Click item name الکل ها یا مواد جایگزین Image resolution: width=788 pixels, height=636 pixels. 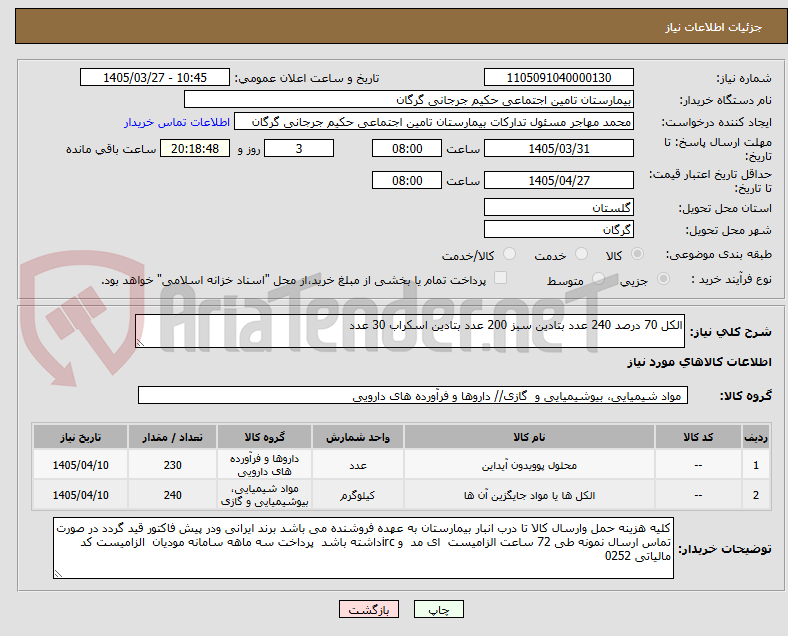pyautogui.click(x=529, y=495)
